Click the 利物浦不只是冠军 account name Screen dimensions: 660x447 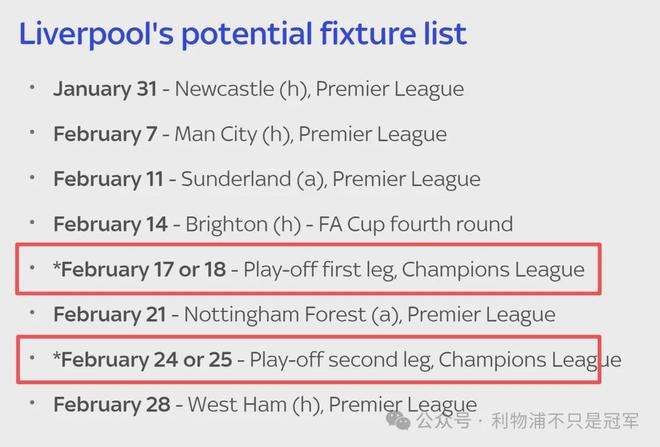pos(567,423)
